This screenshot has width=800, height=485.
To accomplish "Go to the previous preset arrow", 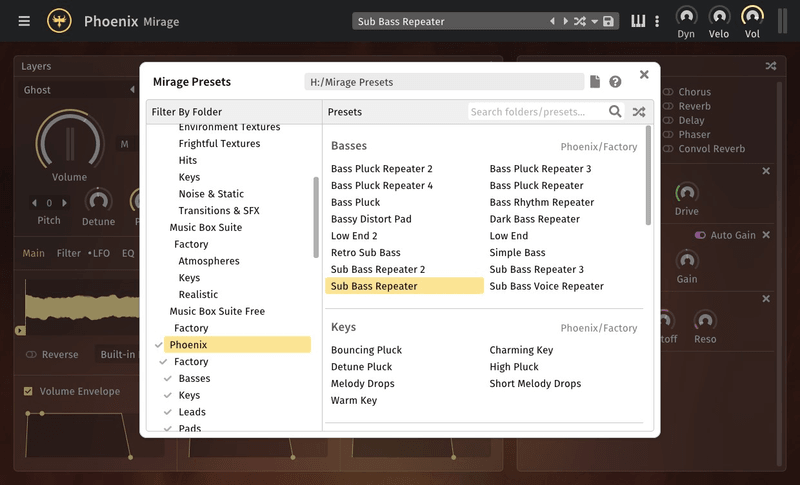I will (552, 21).
